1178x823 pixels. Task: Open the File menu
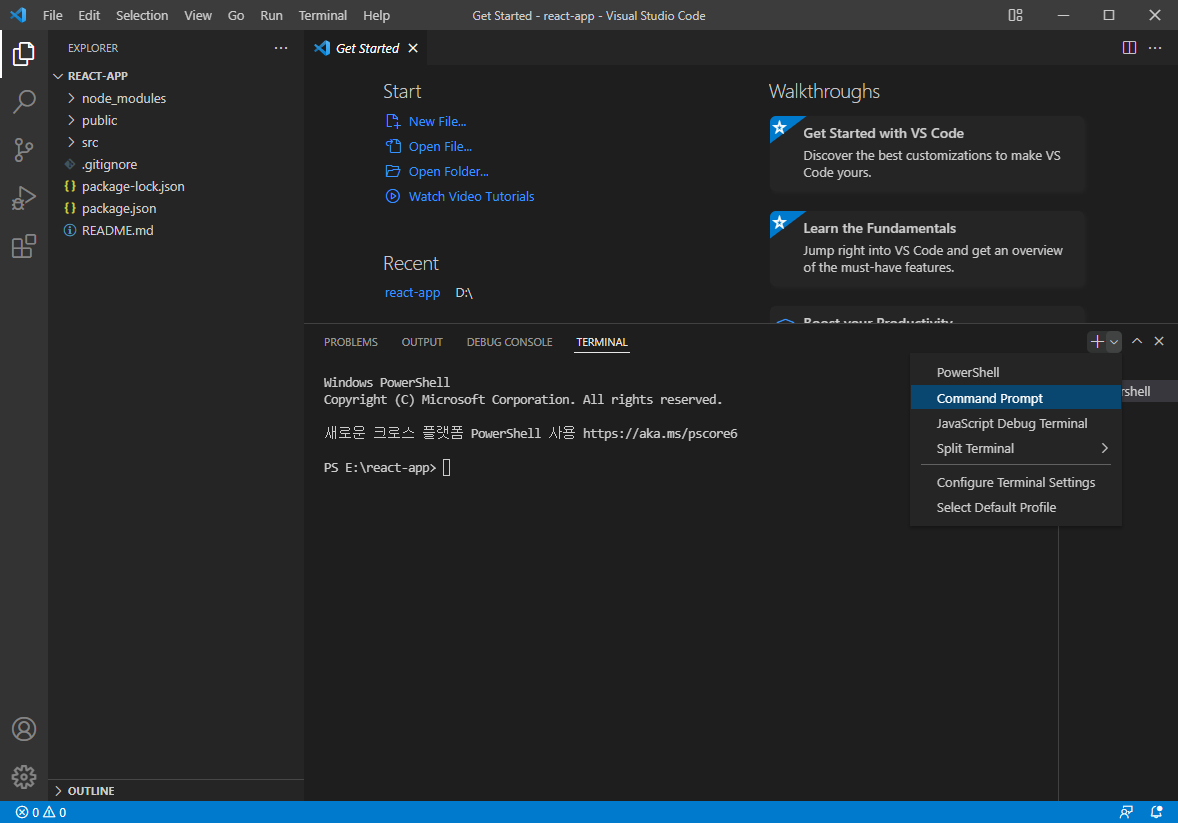click(53, 15)
